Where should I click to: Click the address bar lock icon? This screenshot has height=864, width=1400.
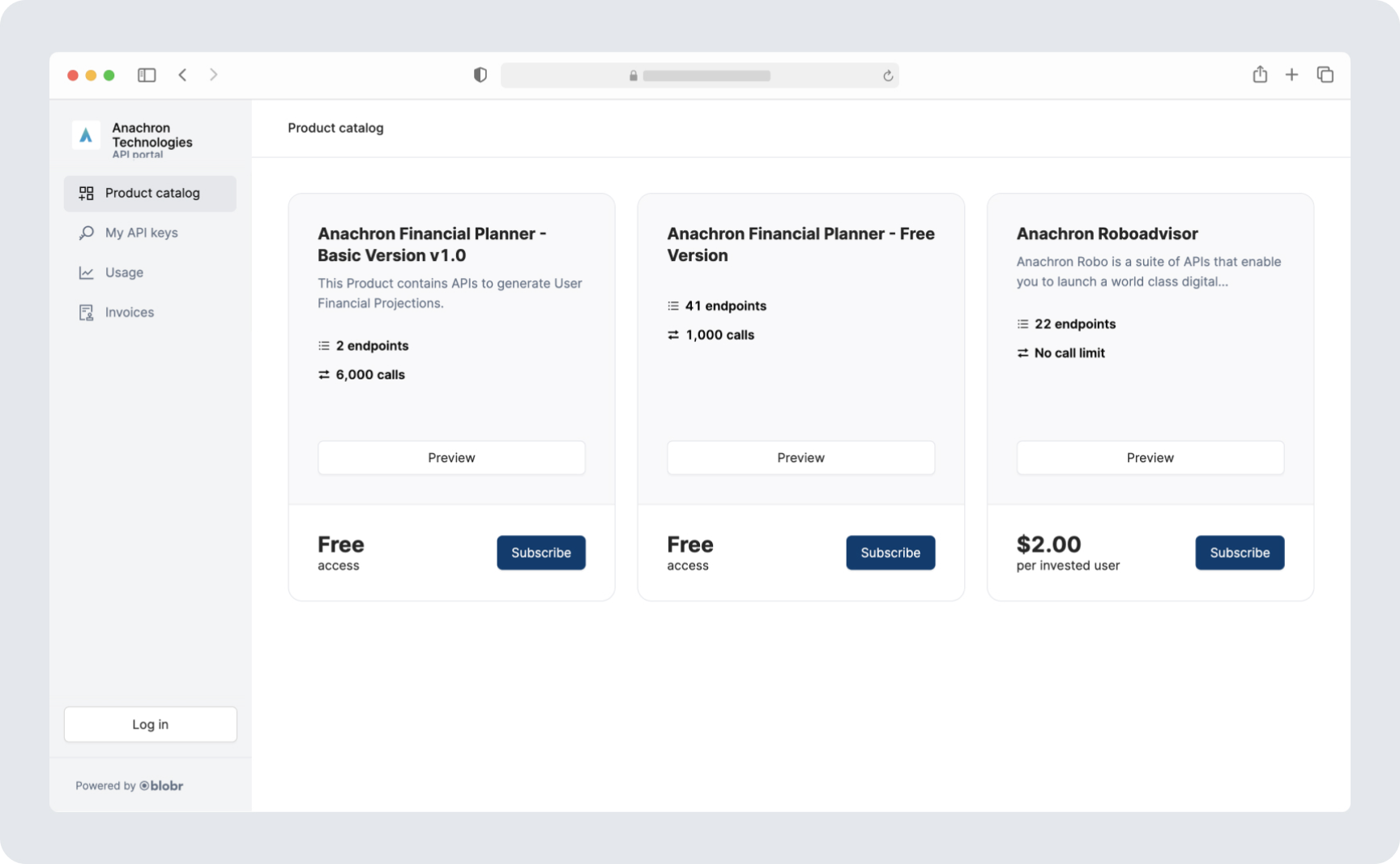pos(634,75)
